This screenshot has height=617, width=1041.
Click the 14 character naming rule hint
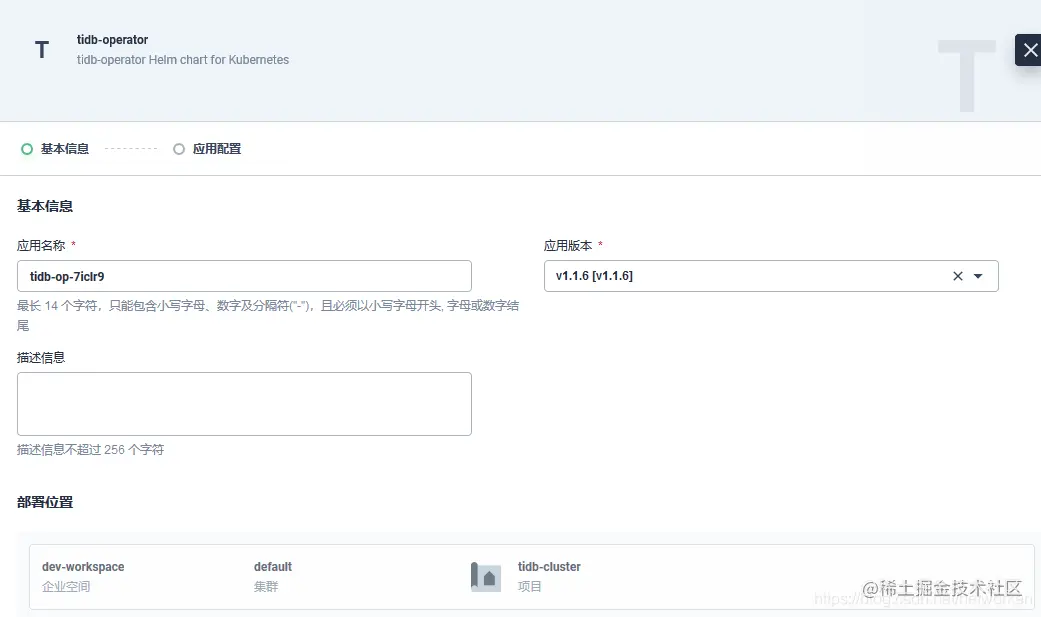tap(268, 315)
